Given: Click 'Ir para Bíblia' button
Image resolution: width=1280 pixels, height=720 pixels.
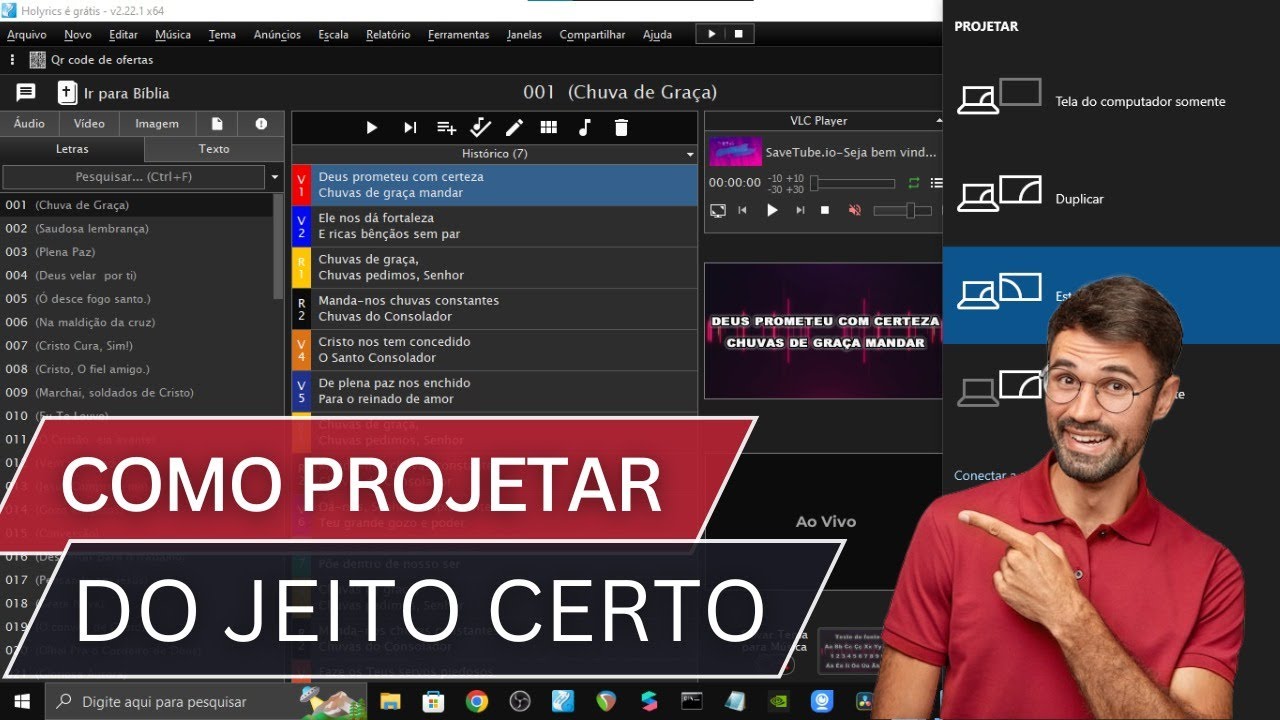Looking at the screenshot, I should 114,93.
